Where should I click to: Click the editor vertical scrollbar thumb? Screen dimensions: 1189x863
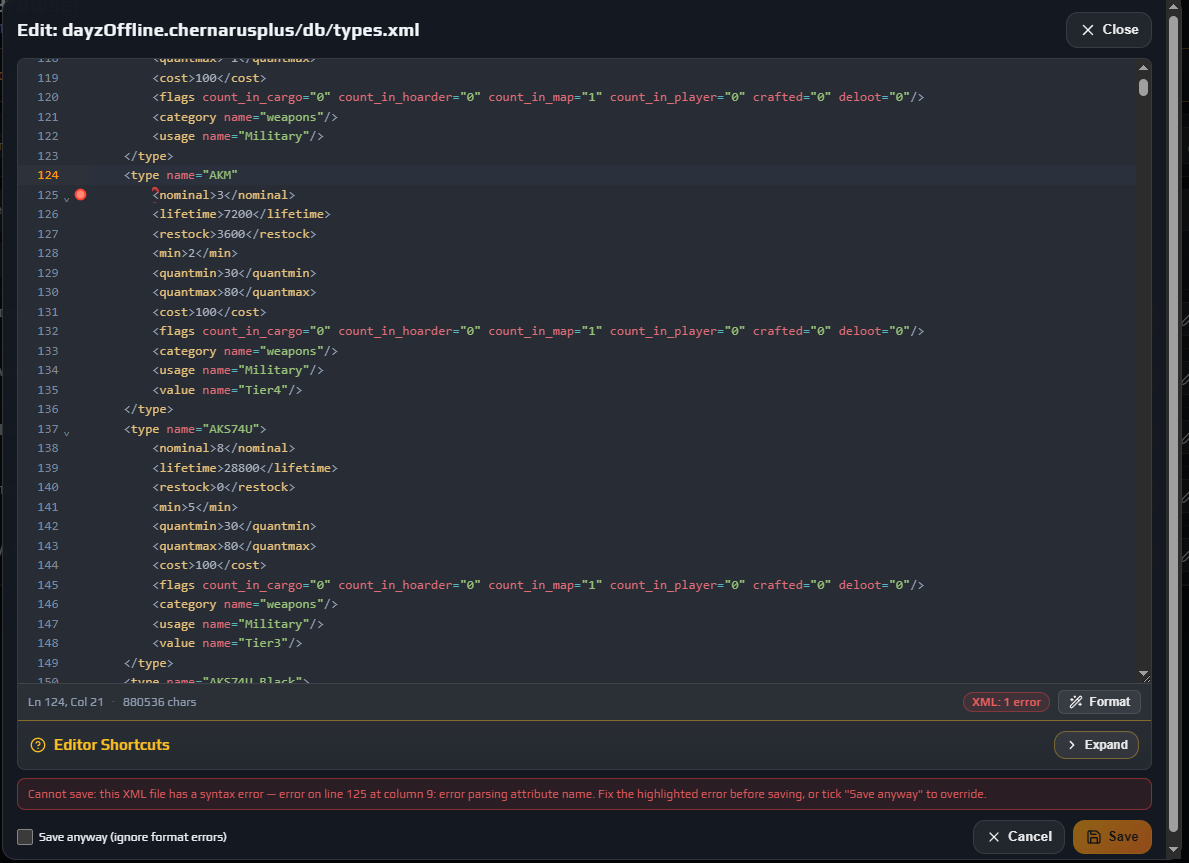(x=1143, y=87)
